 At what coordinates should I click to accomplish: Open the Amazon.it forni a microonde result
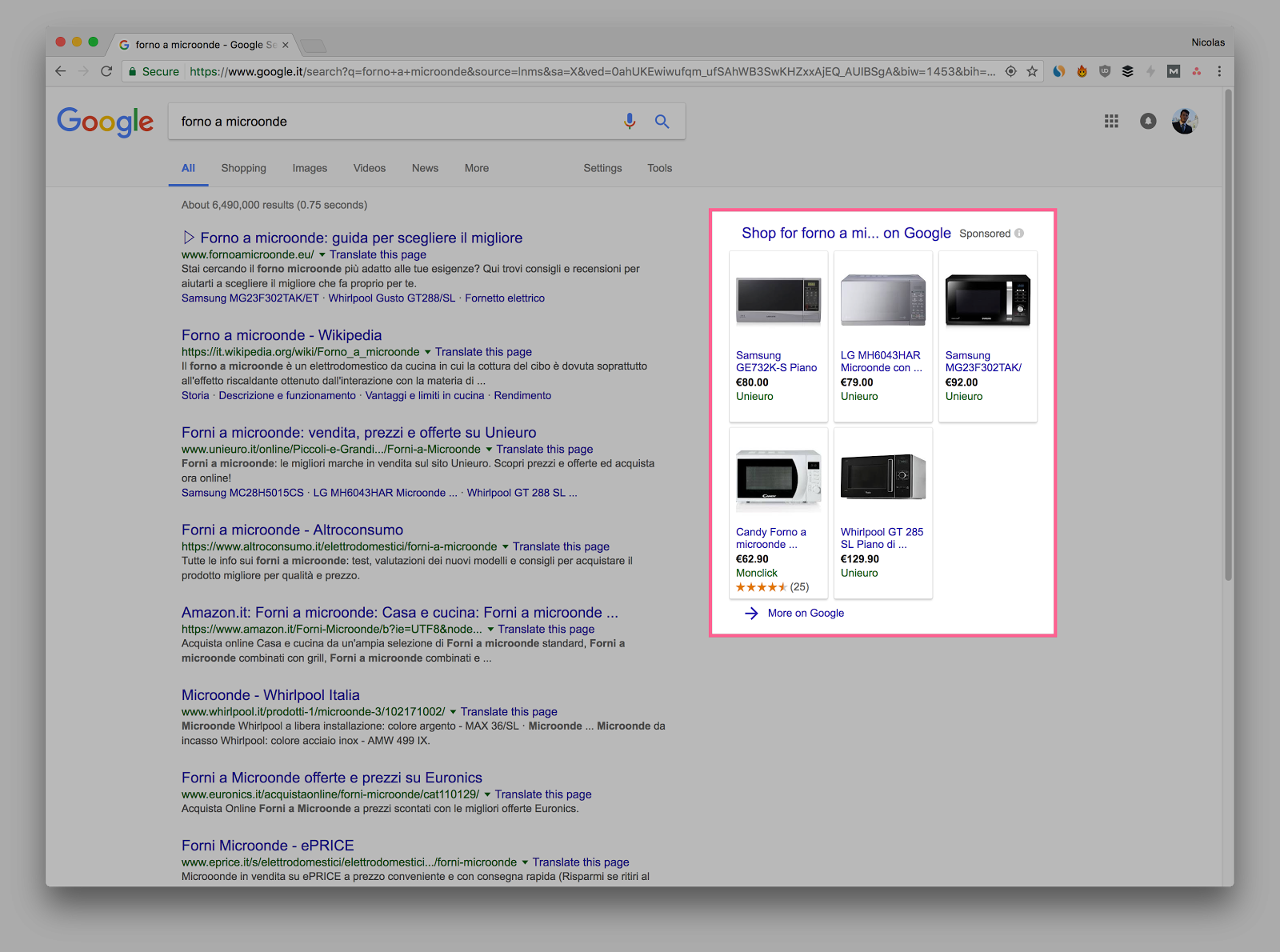(x=400, y=613)
